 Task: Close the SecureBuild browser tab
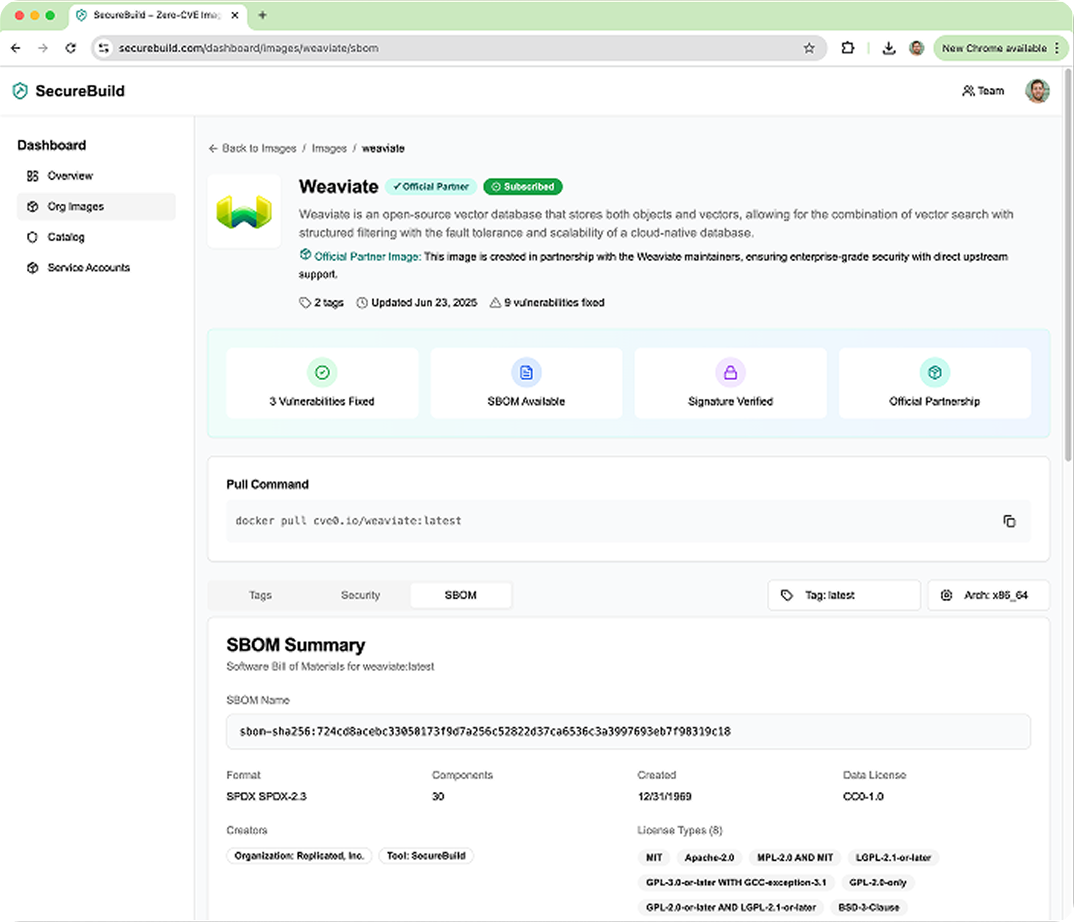point(235,15)
